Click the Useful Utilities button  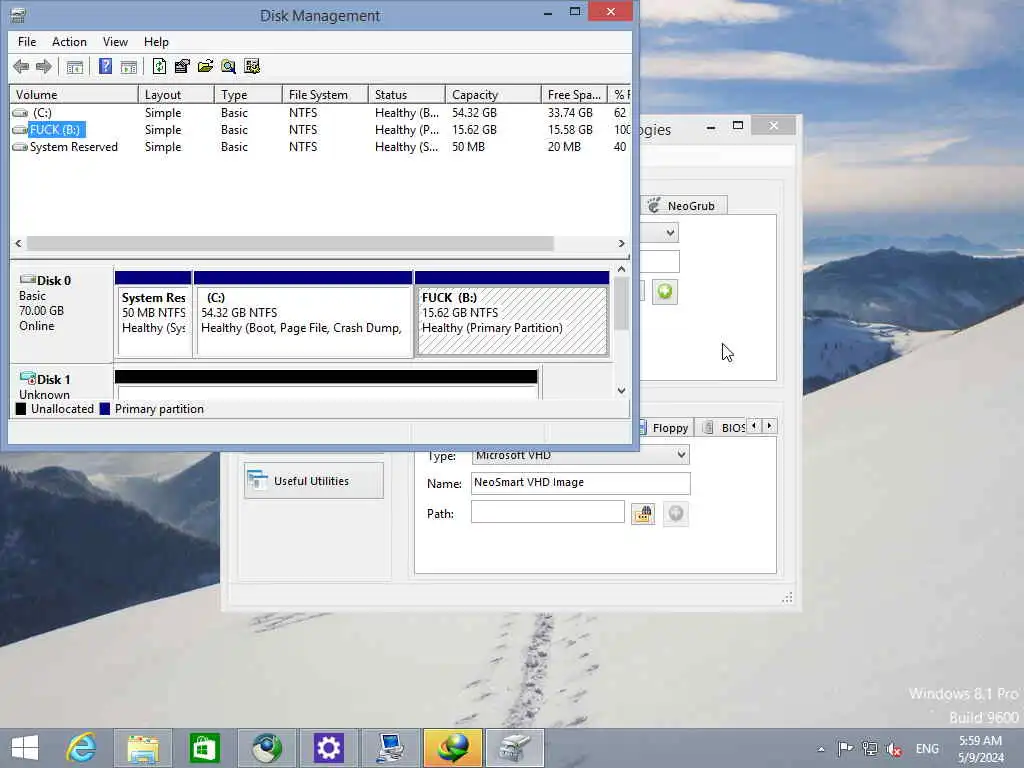[x=313, y=481]
